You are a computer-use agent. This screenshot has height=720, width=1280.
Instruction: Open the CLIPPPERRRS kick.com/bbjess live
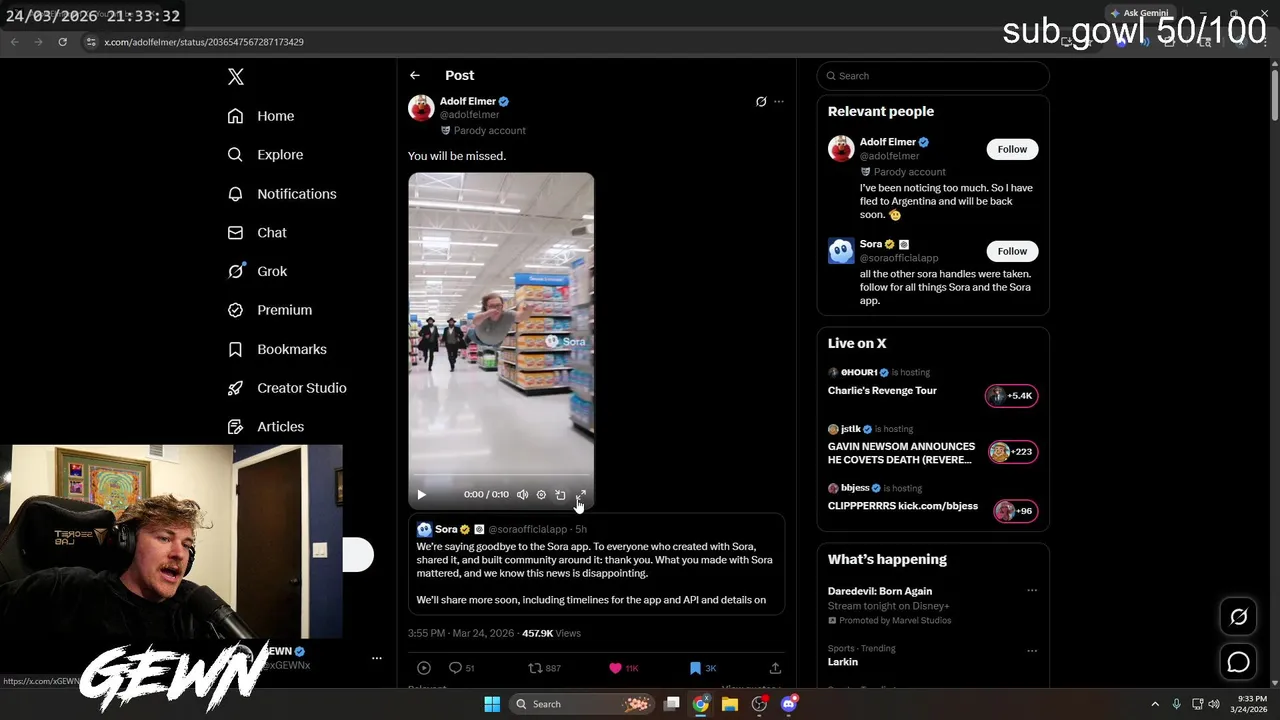[x=902, y=506]
